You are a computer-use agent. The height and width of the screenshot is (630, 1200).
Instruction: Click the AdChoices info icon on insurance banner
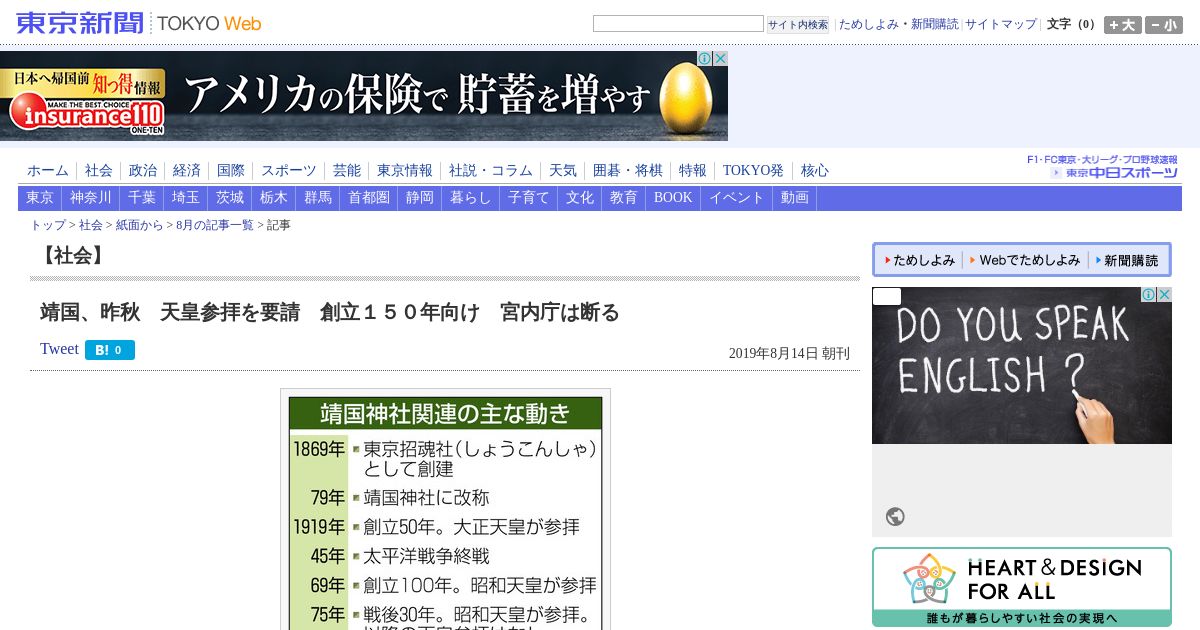(x=705, y=59)
